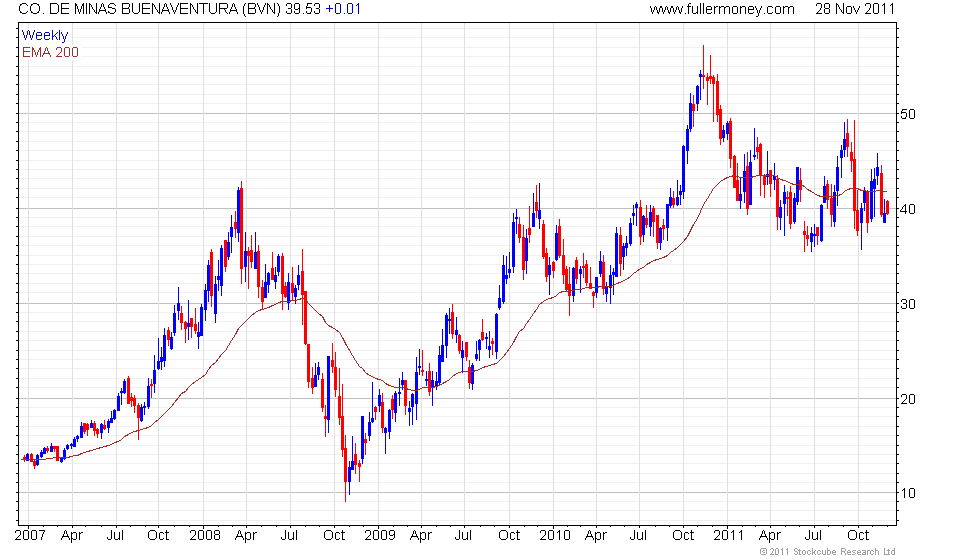
Task: Click the 2007 year label on time axis
Action: [30, 536]
